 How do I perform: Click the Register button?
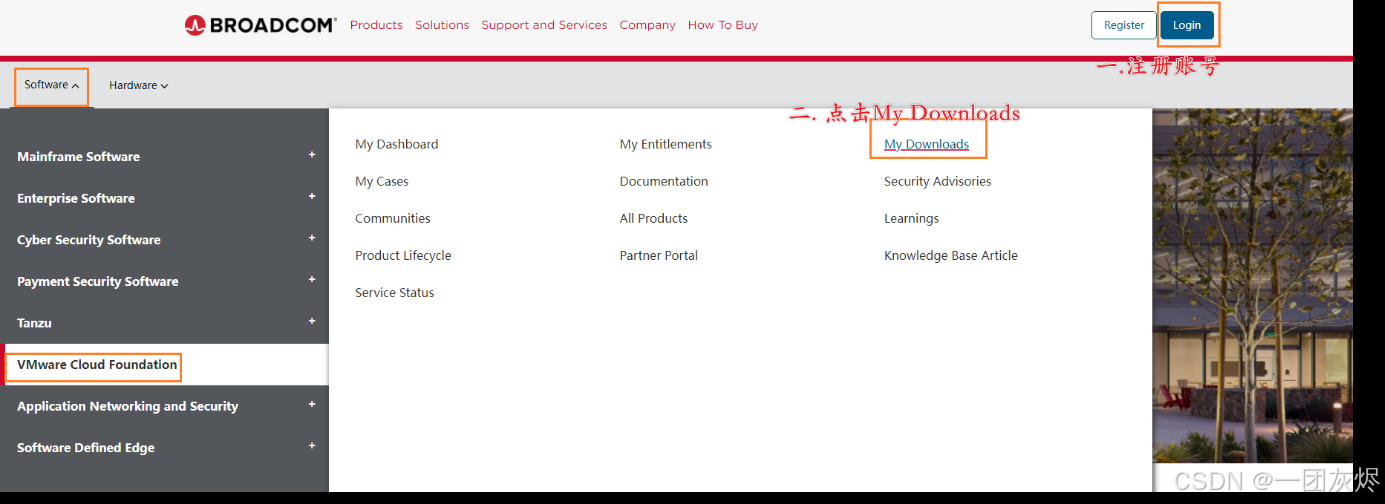pyautogui.click(x=1124, y=25)
